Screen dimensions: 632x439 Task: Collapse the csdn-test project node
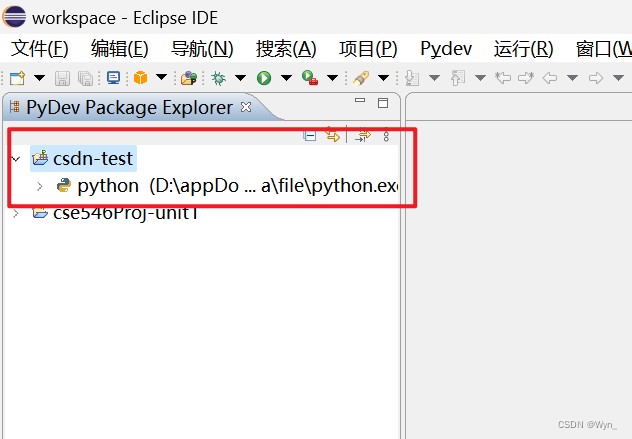pos(16,159)
